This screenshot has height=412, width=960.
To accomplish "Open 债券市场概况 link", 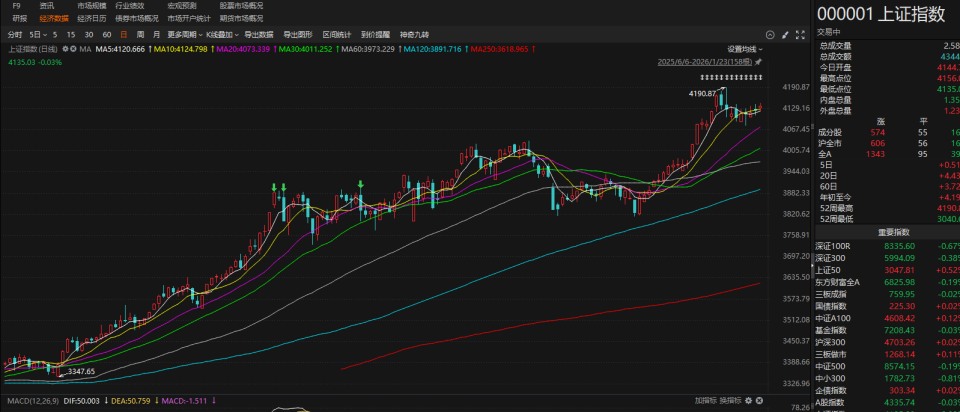I will 137,18.
